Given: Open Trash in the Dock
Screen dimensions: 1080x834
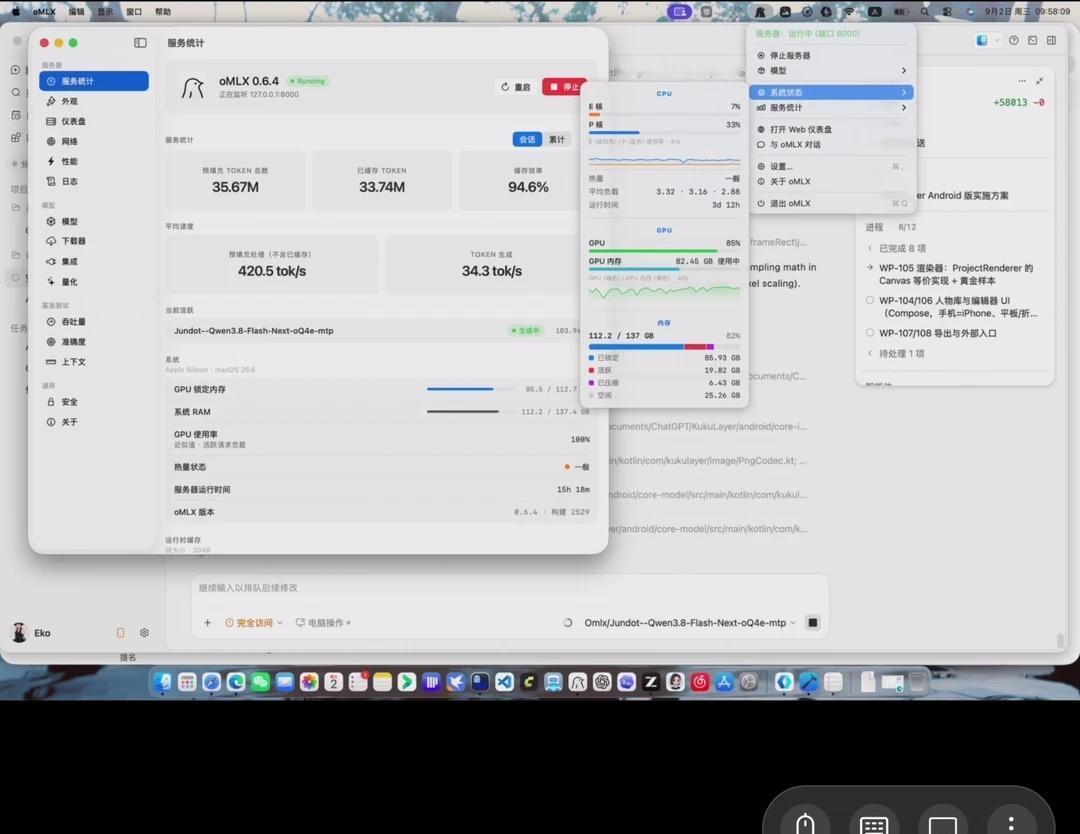Looking at the screenshot, I should point(917,682).
